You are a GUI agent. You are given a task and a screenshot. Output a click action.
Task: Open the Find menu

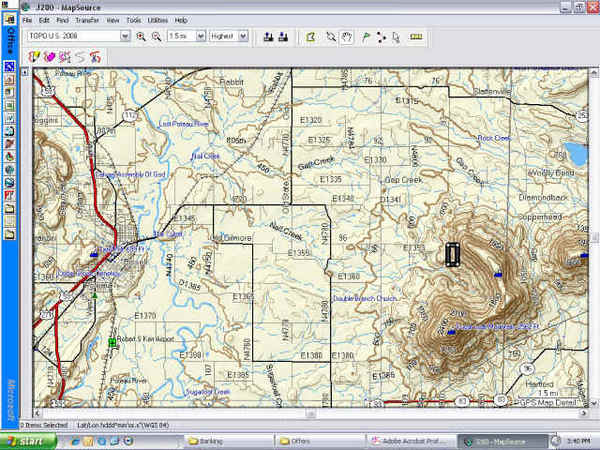point(62,20)
